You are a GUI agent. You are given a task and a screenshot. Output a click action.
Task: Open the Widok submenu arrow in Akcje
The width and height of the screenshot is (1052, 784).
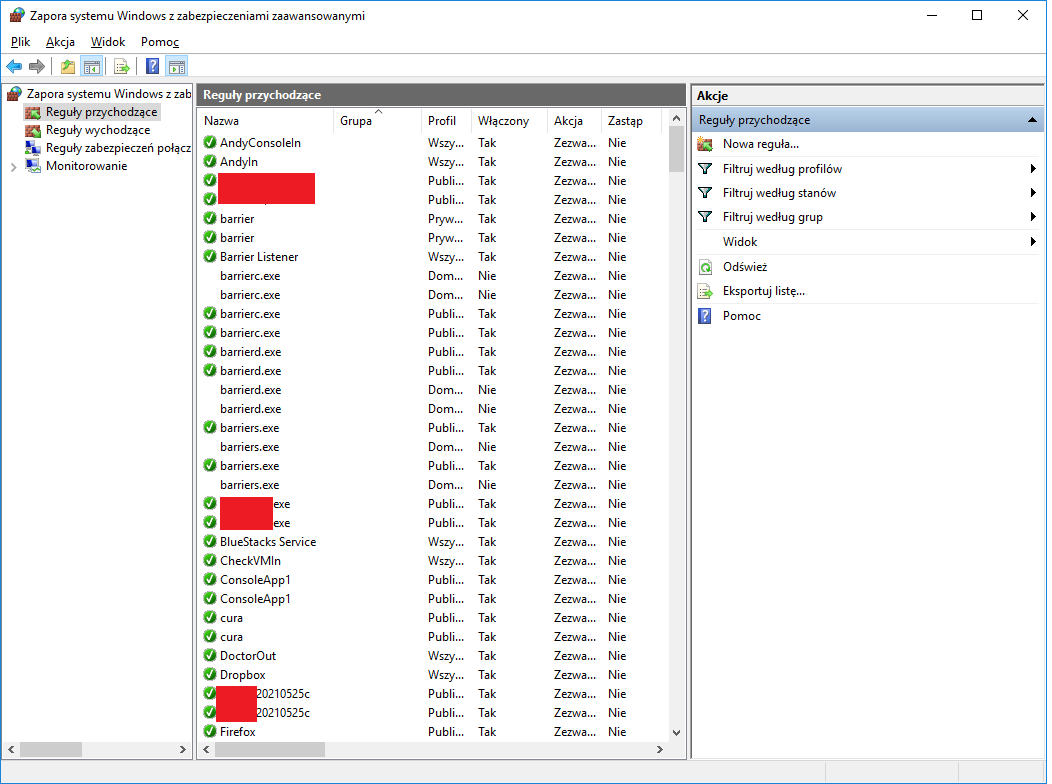(1033, 241)
